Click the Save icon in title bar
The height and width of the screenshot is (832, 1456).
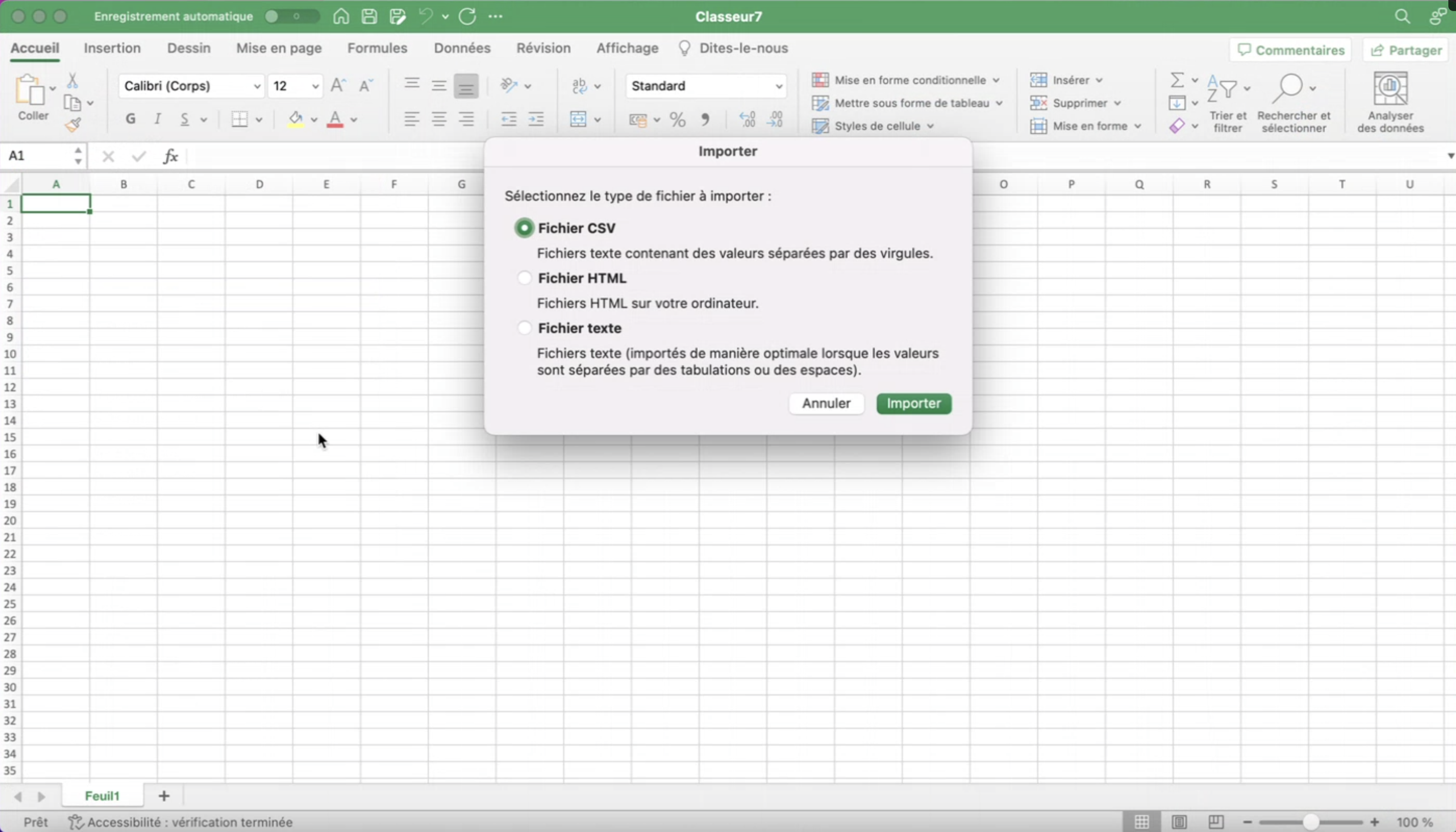pyautogui.click(x=369, y=16)
